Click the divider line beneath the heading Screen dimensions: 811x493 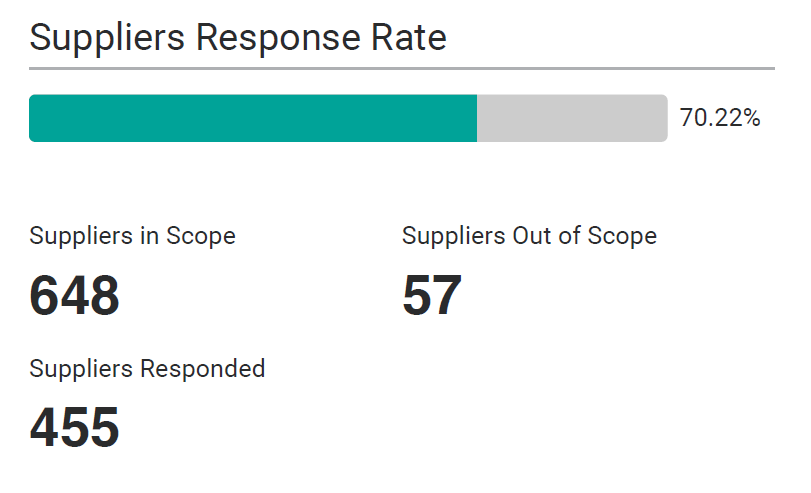tap(402, 68)
